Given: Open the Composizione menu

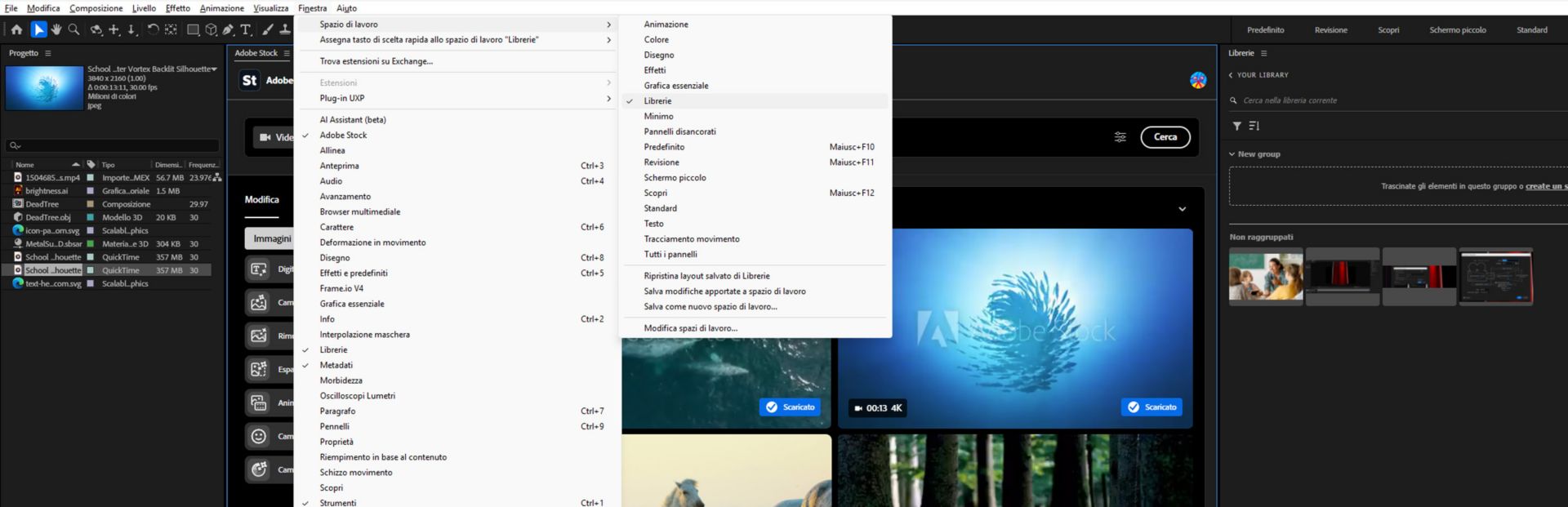Looking at the screenshot, I should [x=96, y=8].
